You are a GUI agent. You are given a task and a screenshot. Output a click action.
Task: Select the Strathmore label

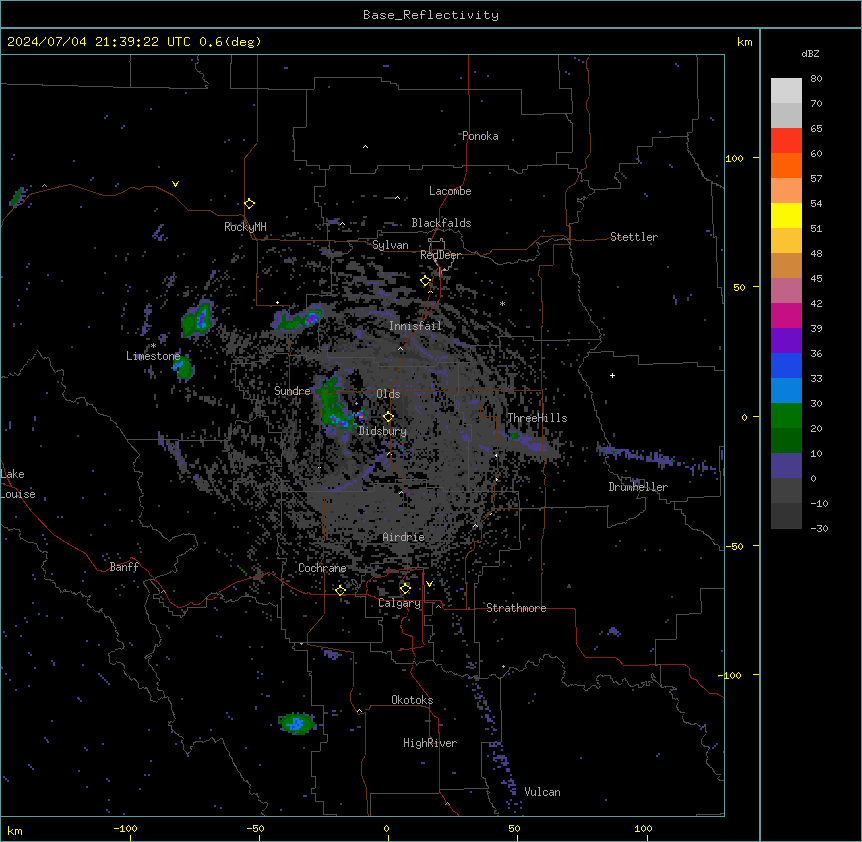[x=516, y=608]
